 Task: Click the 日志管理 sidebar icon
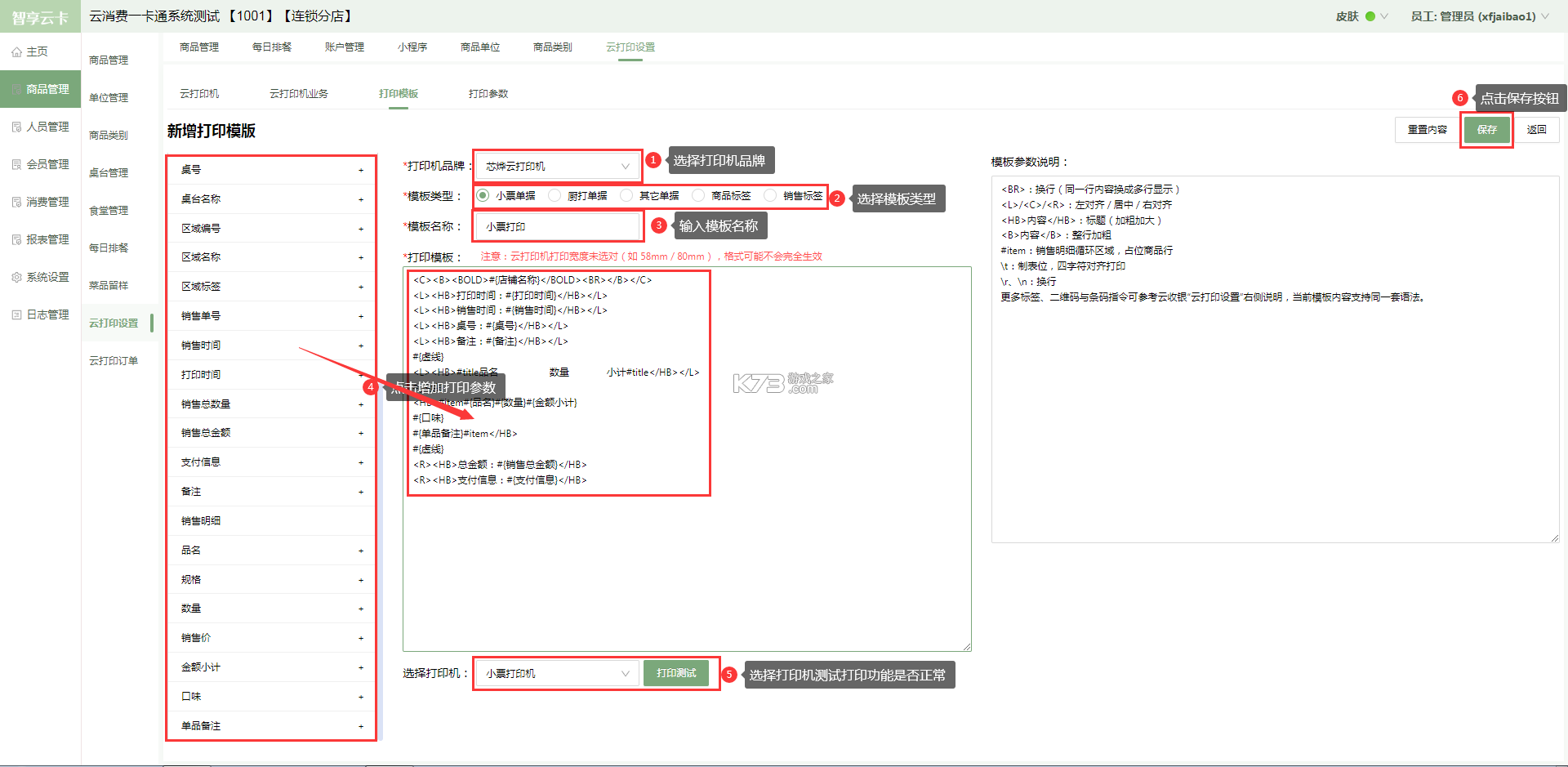16,315
